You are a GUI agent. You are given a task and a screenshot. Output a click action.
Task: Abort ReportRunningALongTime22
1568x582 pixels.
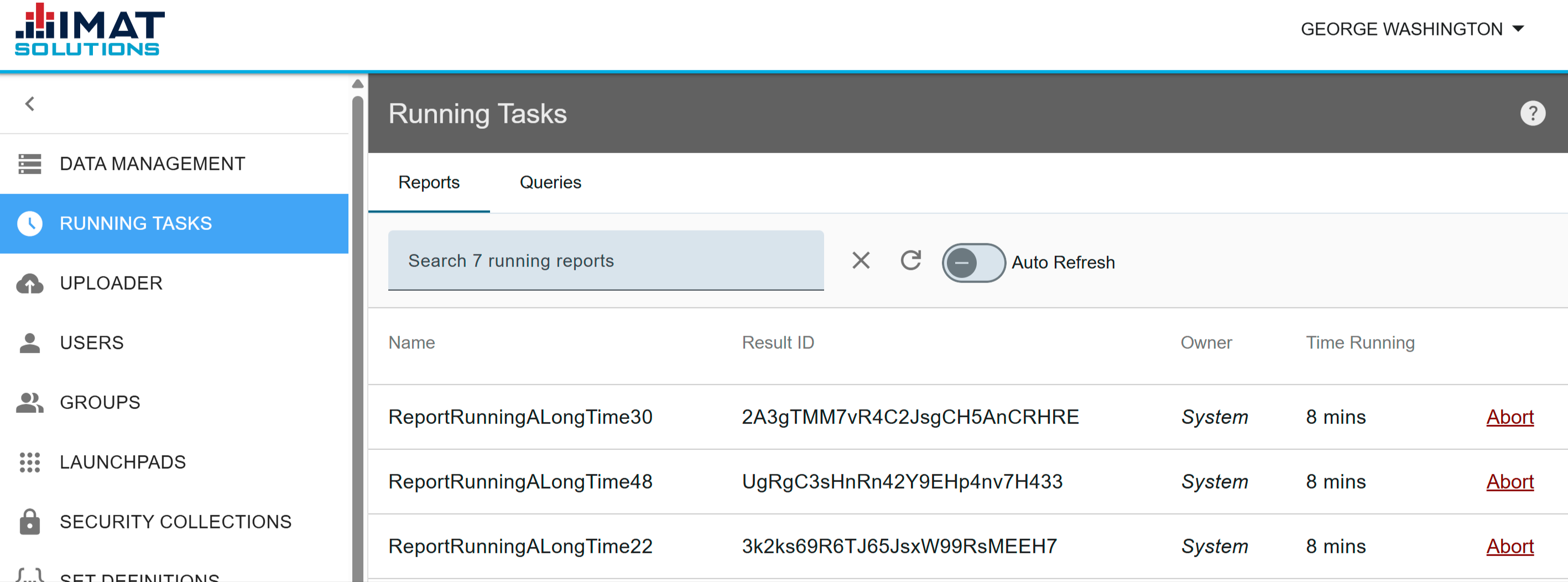coord(1509,546)
